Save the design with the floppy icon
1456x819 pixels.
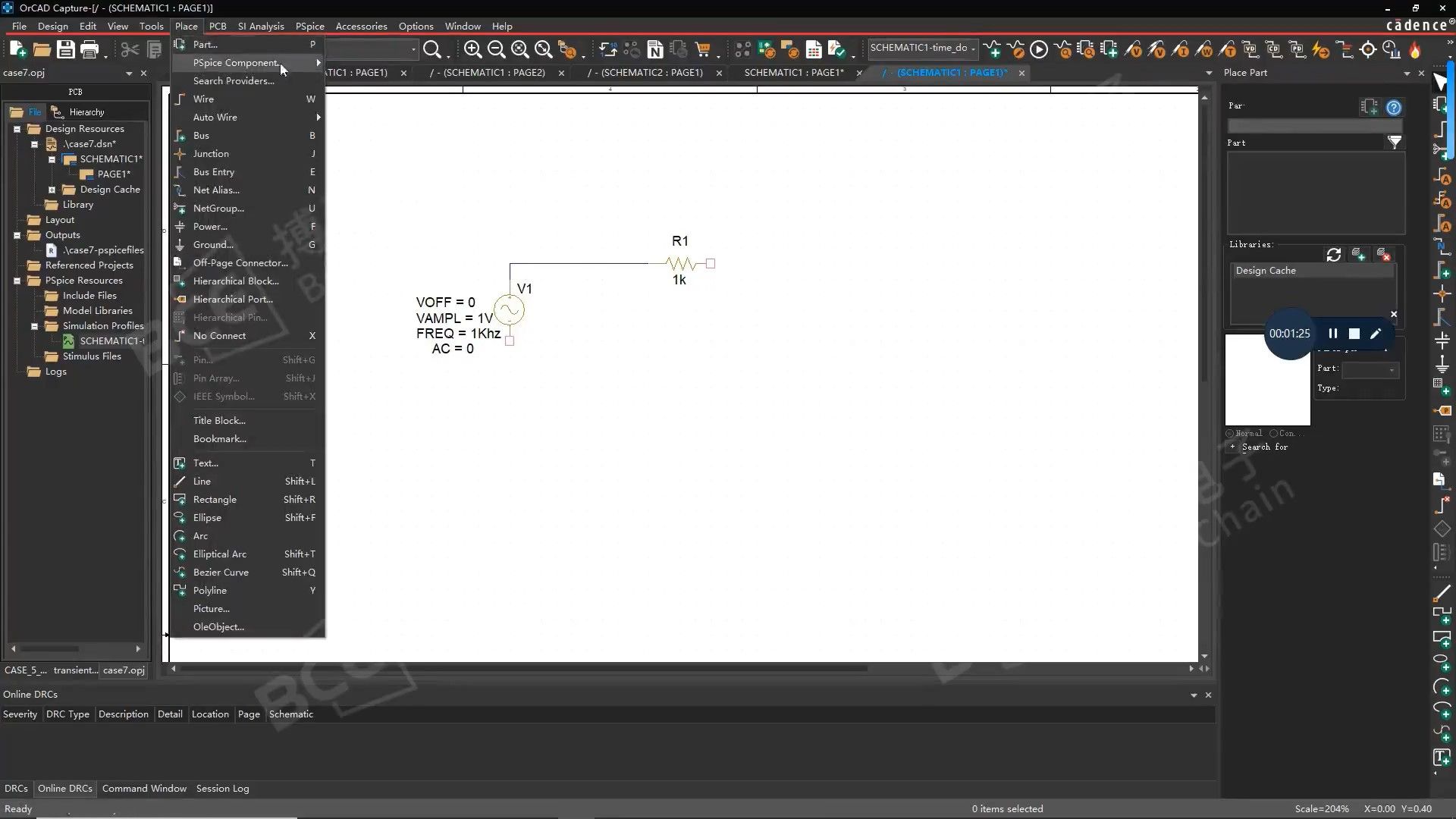66,50
